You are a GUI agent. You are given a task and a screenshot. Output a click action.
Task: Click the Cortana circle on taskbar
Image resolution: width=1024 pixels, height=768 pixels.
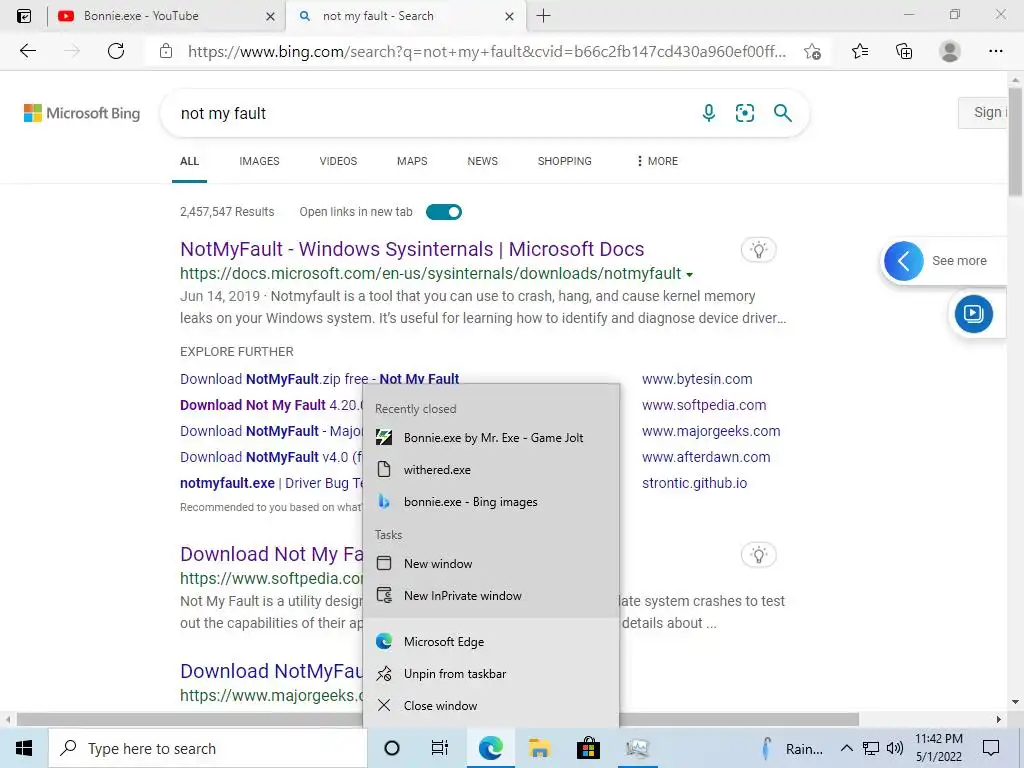392,748
